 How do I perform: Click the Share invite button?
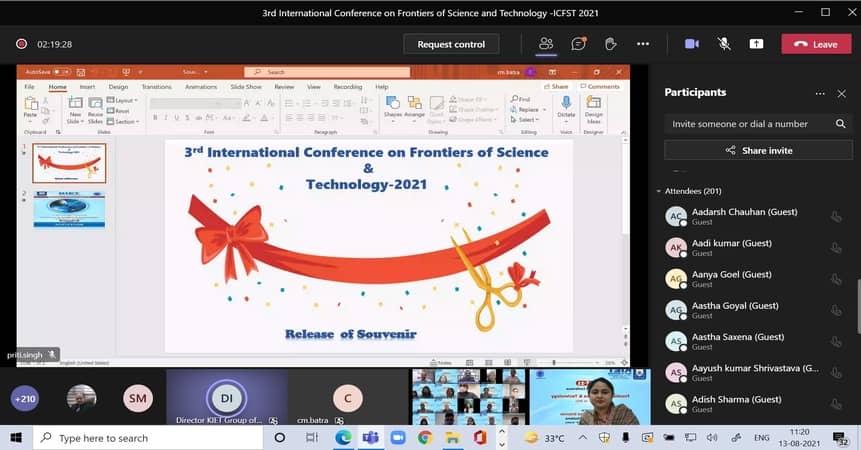pyautogui.click(x=758, y=150)
